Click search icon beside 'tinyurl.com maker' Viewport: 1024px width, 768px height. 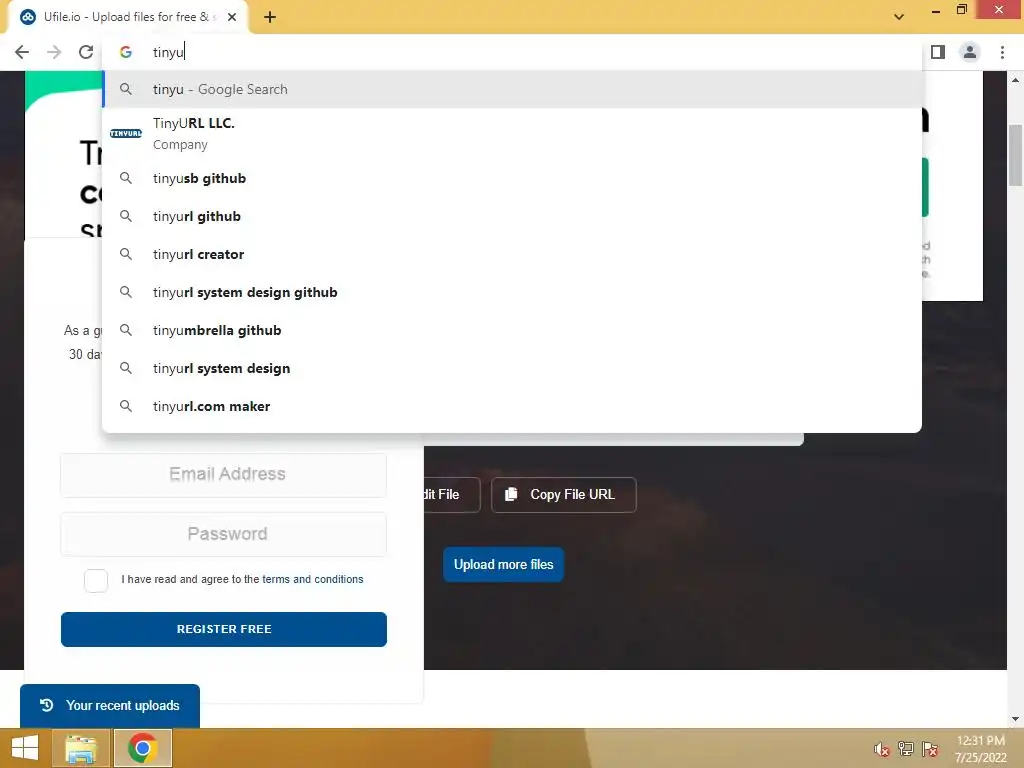[126, 406]
